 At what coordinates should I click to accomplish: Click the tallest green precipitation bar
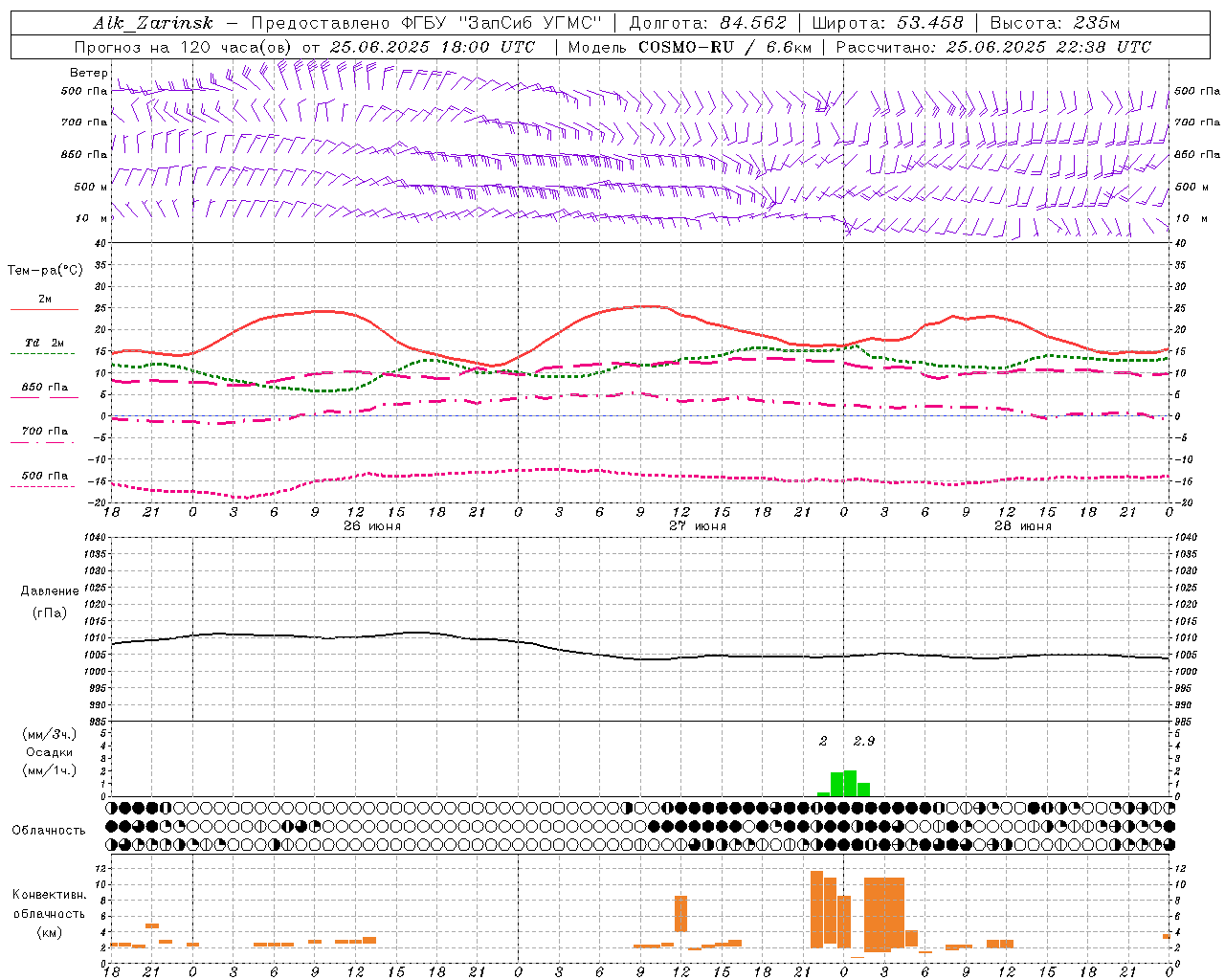[850, 783]
